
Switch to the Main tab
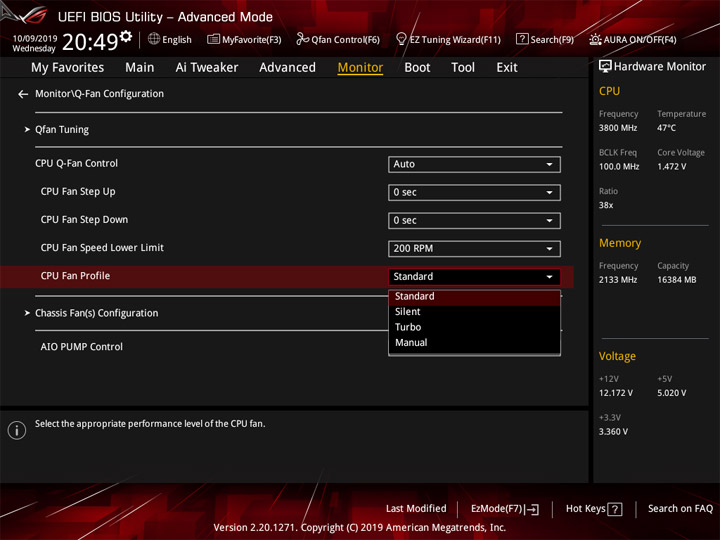[x=140, y=68]
